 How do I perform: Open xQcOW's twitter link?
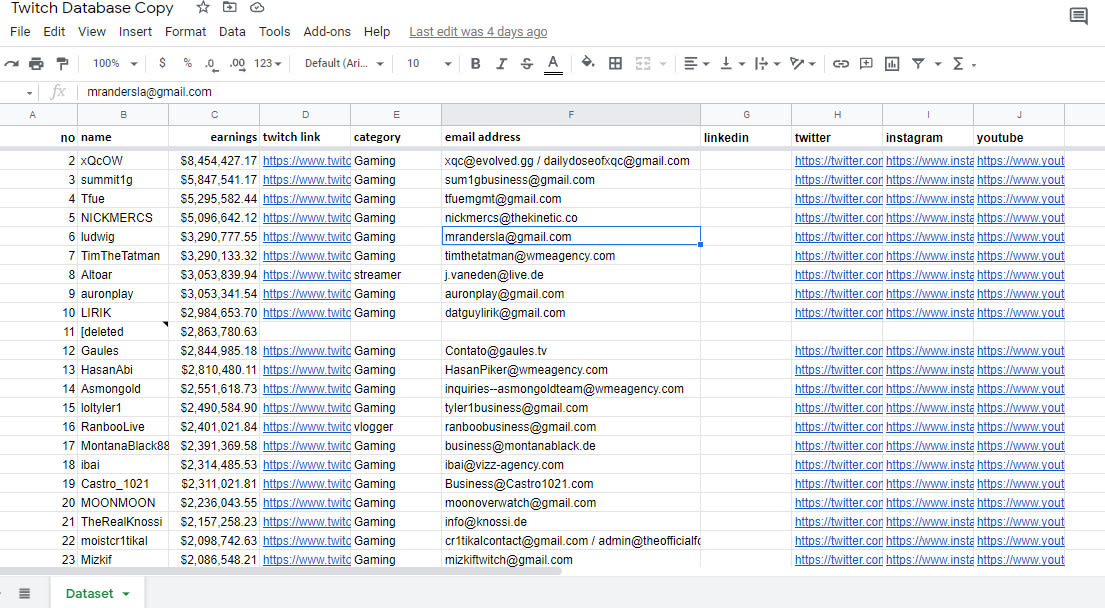point(836,160)
